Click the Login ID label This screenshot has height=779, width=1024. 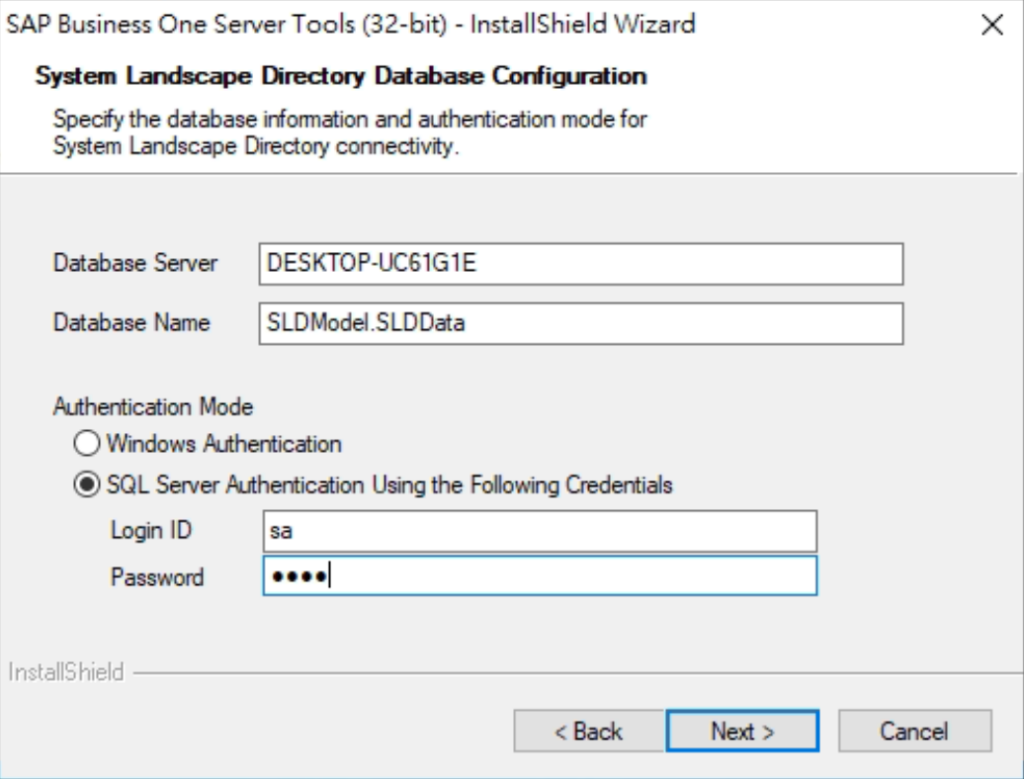(151, 530)
